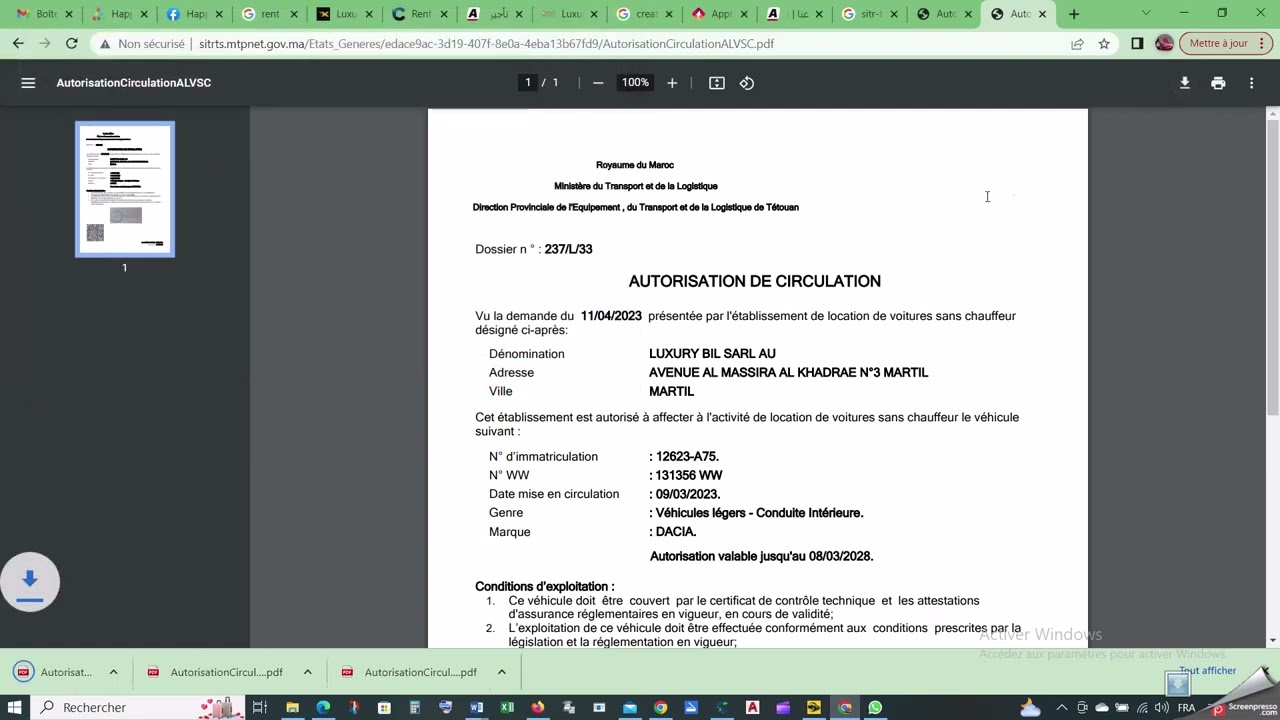
Task: Open the Chrome profile avatar
Action: tap(1164, 44)
